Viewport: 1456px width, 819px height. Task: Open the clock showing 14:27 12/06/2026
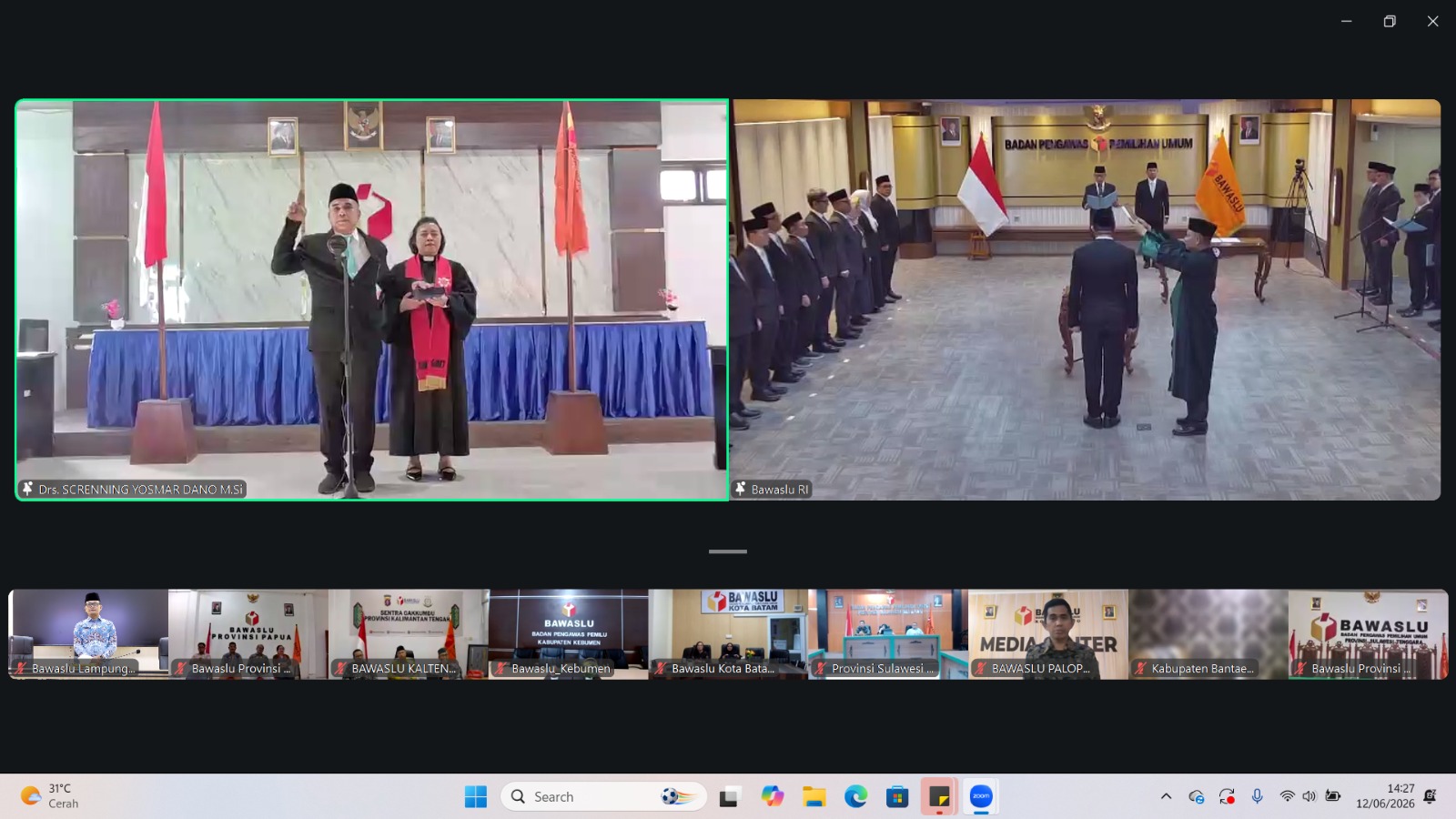[x=1385, y=796]
